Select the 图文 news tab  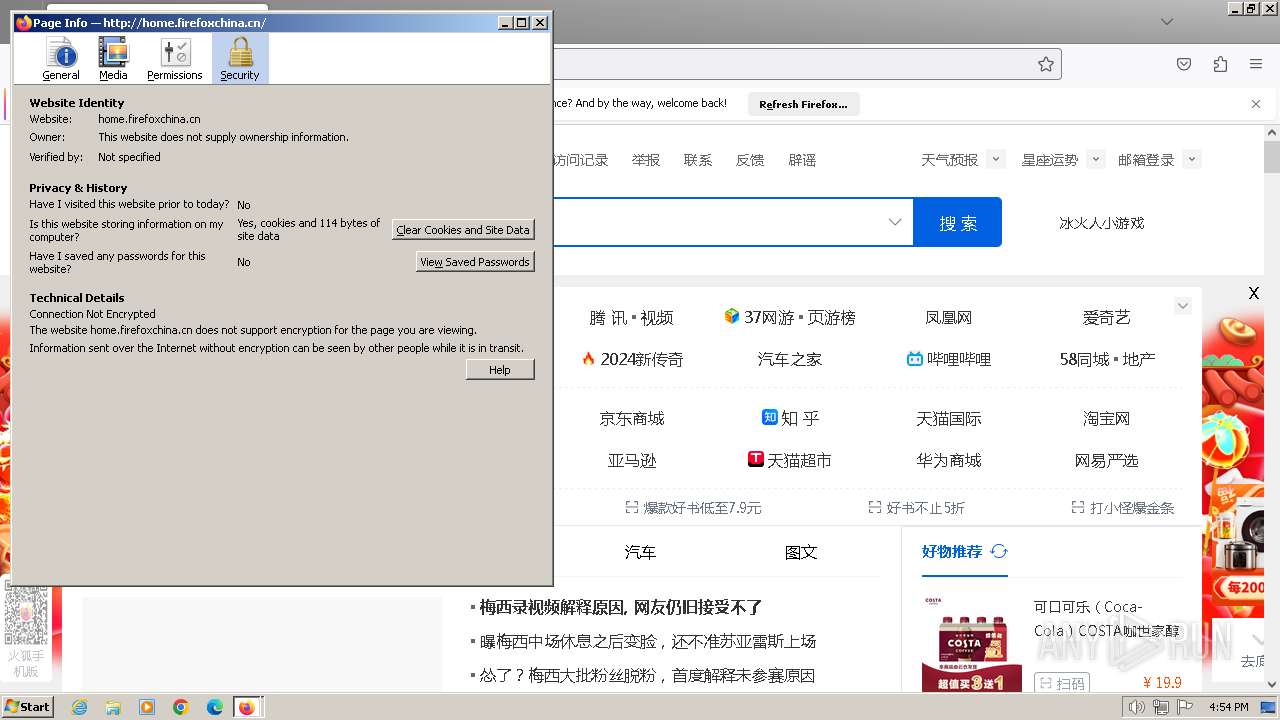[801, 552]
